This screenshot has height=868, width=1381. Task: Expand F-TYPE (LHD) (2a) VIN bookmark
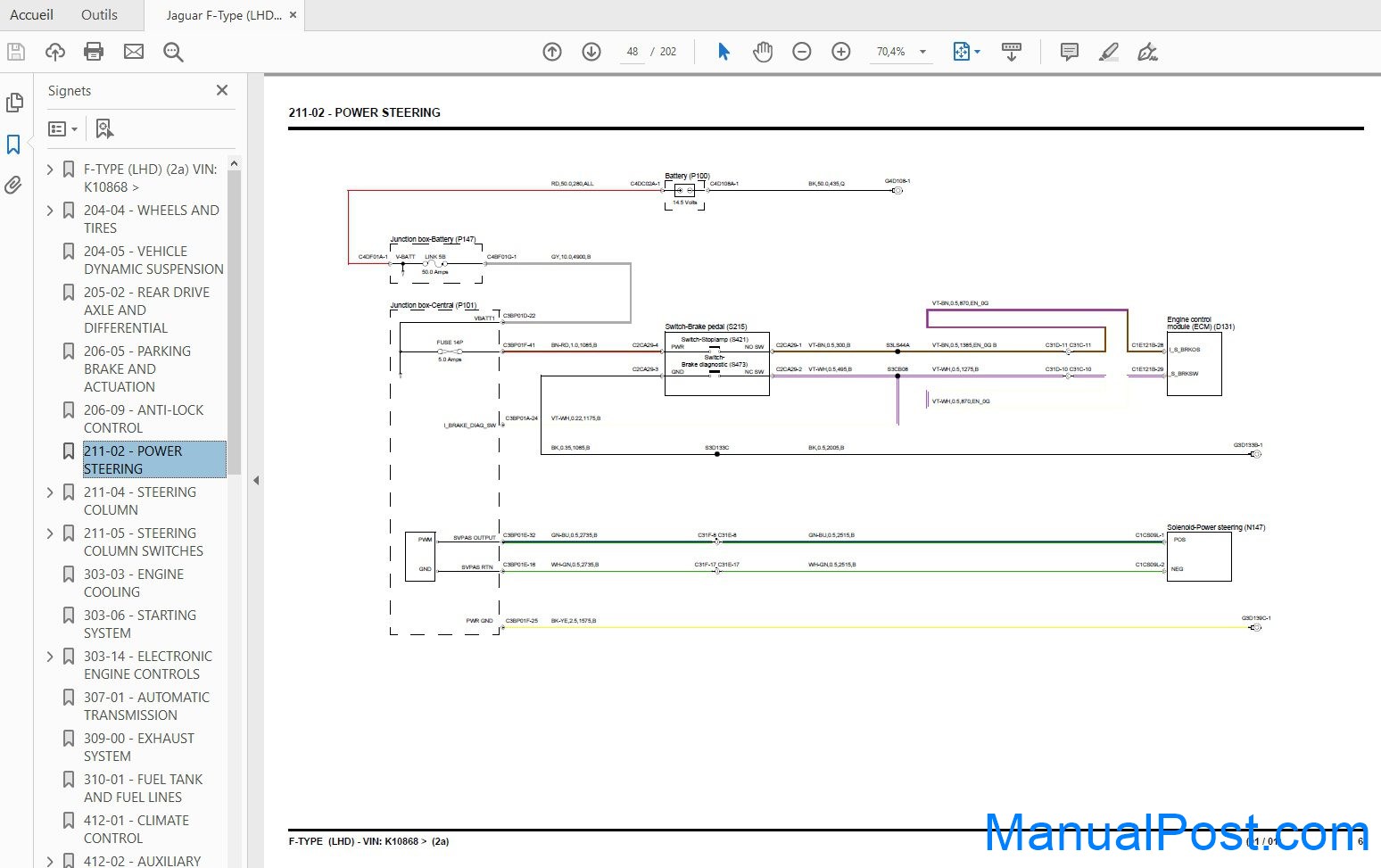tap(50, 169)
